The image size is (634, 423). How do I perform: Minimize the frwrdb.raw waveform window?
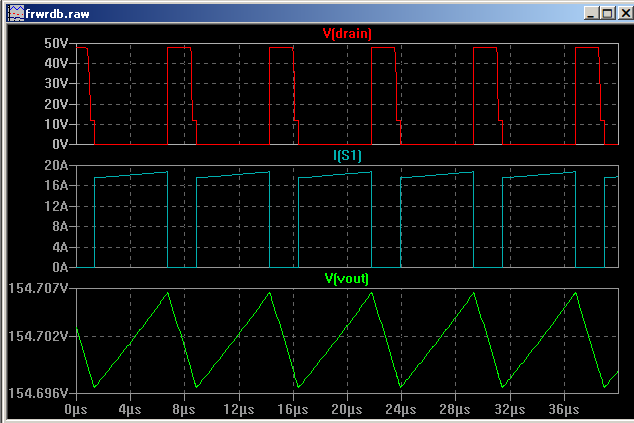pos(592,13)
